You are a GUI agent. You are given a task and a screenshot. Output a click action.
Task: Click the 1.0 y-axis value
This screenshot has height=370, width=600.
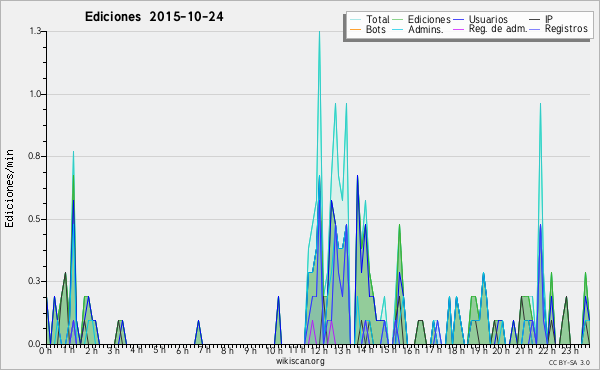pyautogui.click(x=35, y=94)
